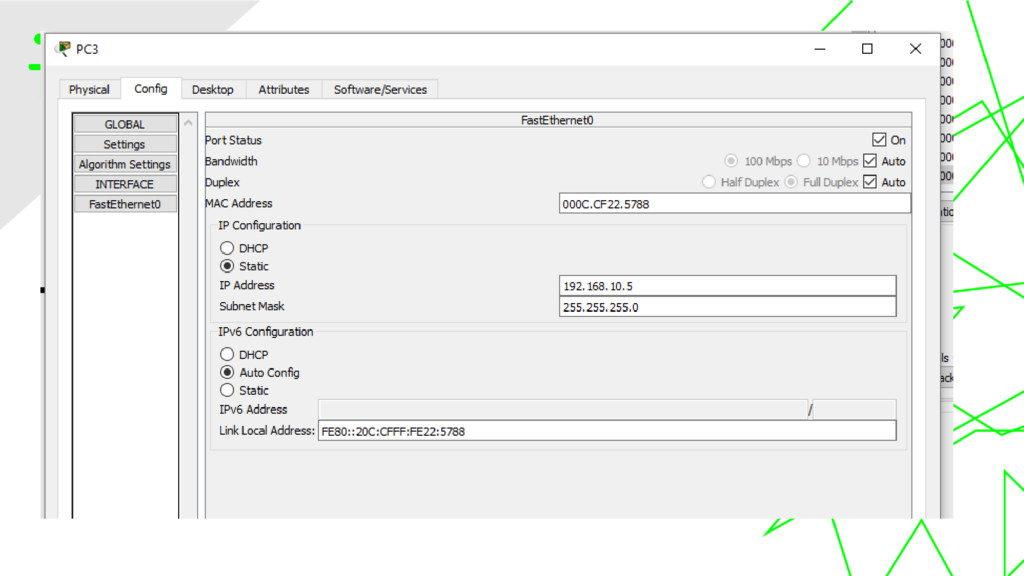Switch to the Config tab
Screen dimensions: 1024x576
151,89
